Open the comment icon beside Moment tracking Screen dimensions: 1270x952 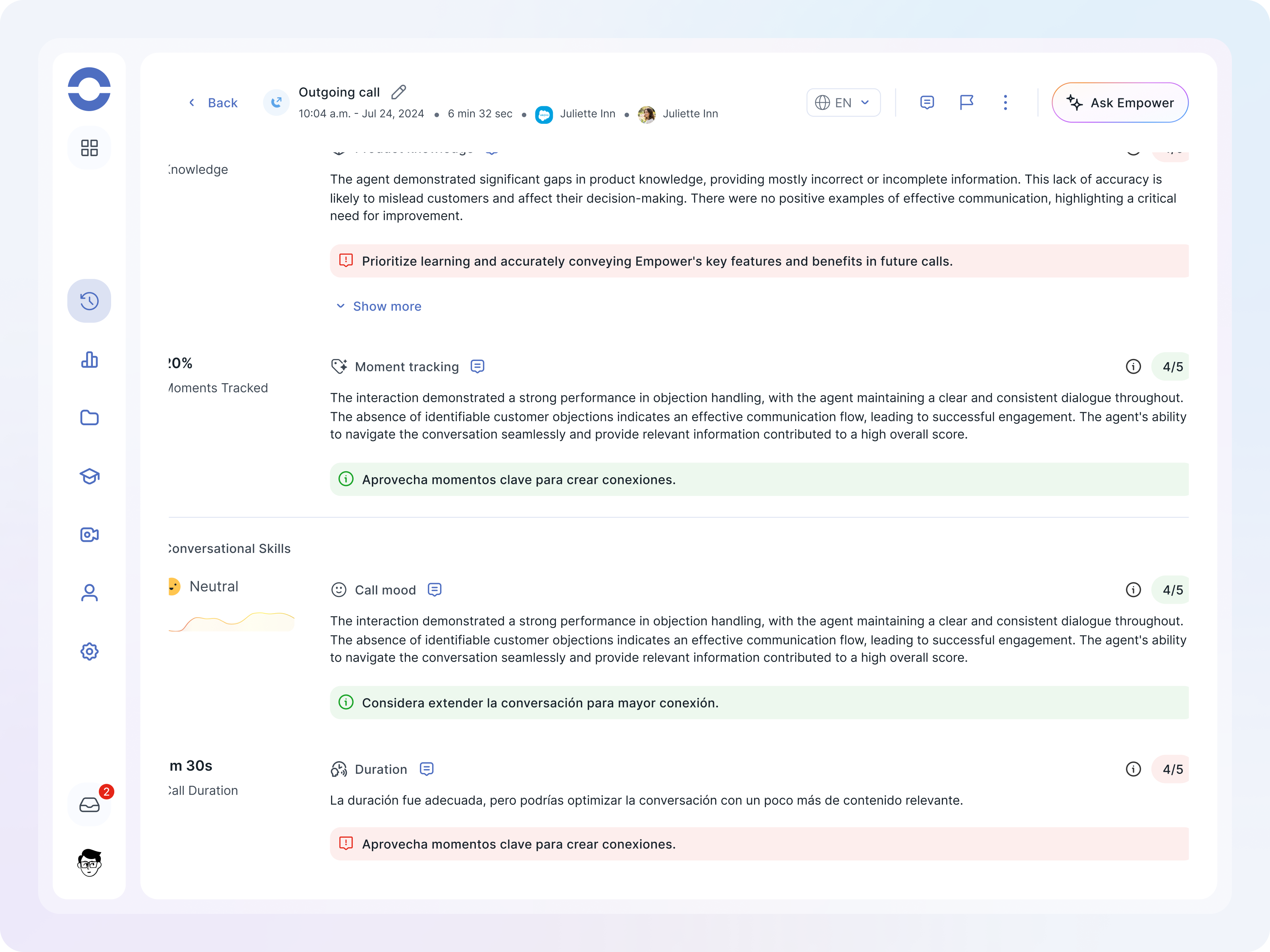(x=477, y=367)
